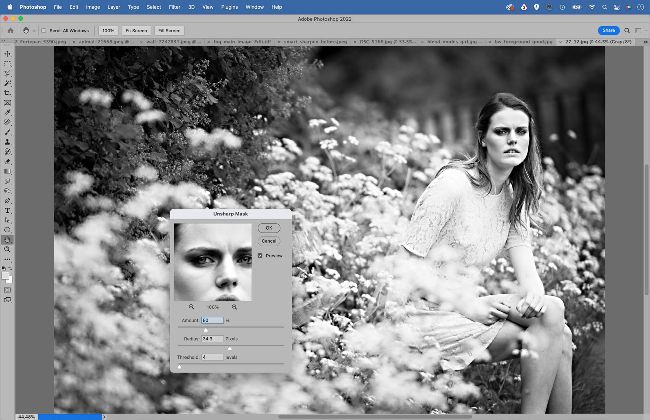The image size is (650, 420).
Task: Click the Radius value input field
Action: click(x=212, y=338)
